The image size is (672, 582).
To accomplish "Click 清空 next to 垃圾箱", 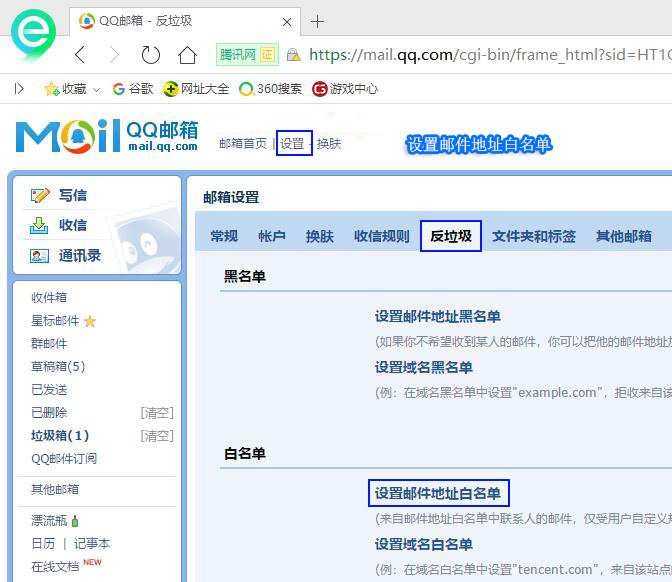I will pos(157,436).
